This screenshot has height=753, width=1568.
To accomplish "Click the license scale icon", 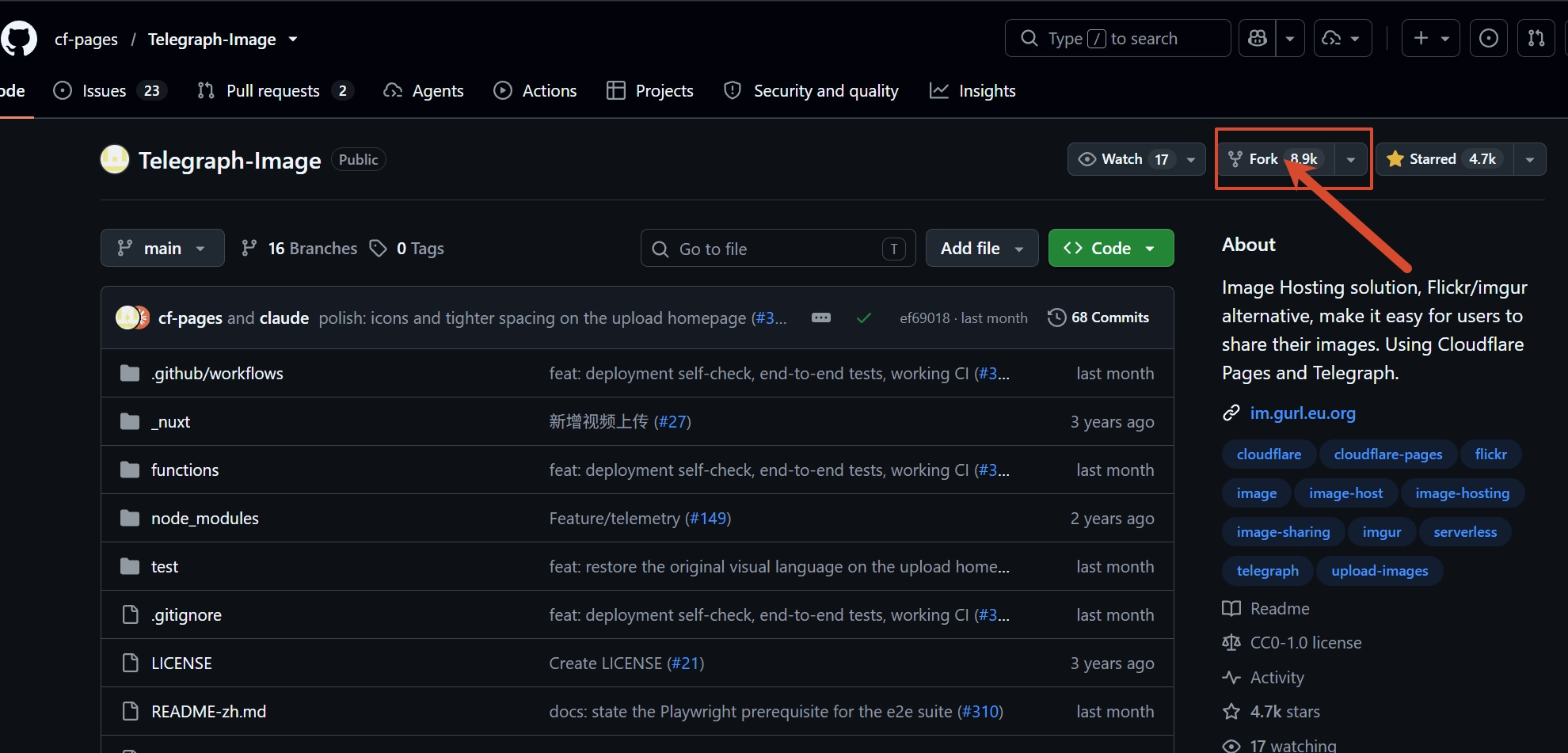I will click(x=1231, y=642).
